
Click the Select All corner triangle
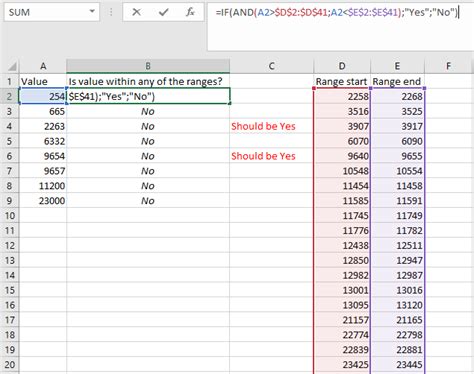12,66
